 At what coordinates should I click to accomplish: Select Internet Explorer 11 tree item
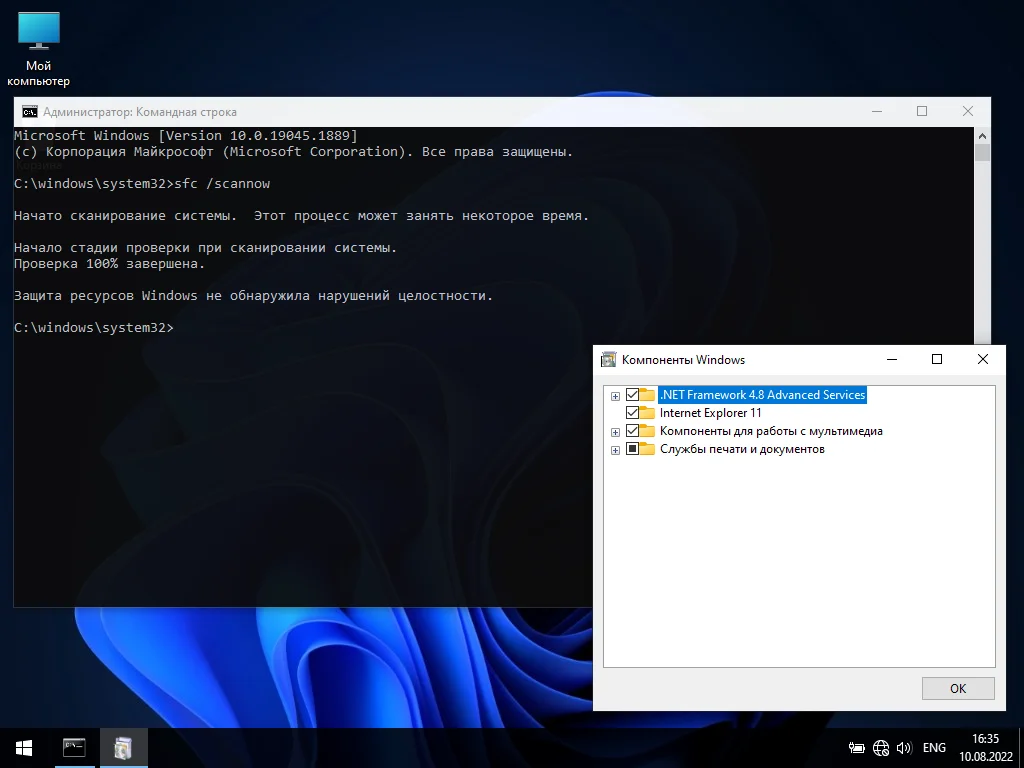(710, 413)
